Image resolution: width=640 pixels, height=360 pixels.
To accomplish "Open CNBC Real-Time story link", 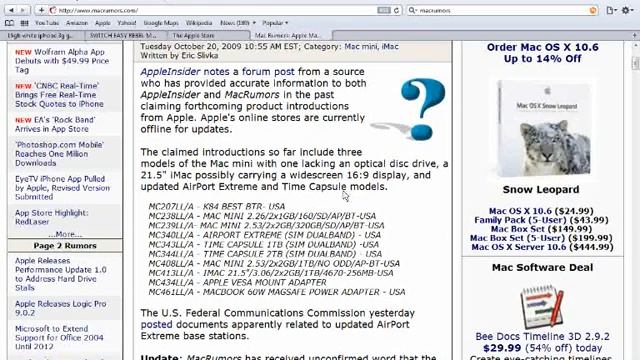I will click(x=59, y=95).
